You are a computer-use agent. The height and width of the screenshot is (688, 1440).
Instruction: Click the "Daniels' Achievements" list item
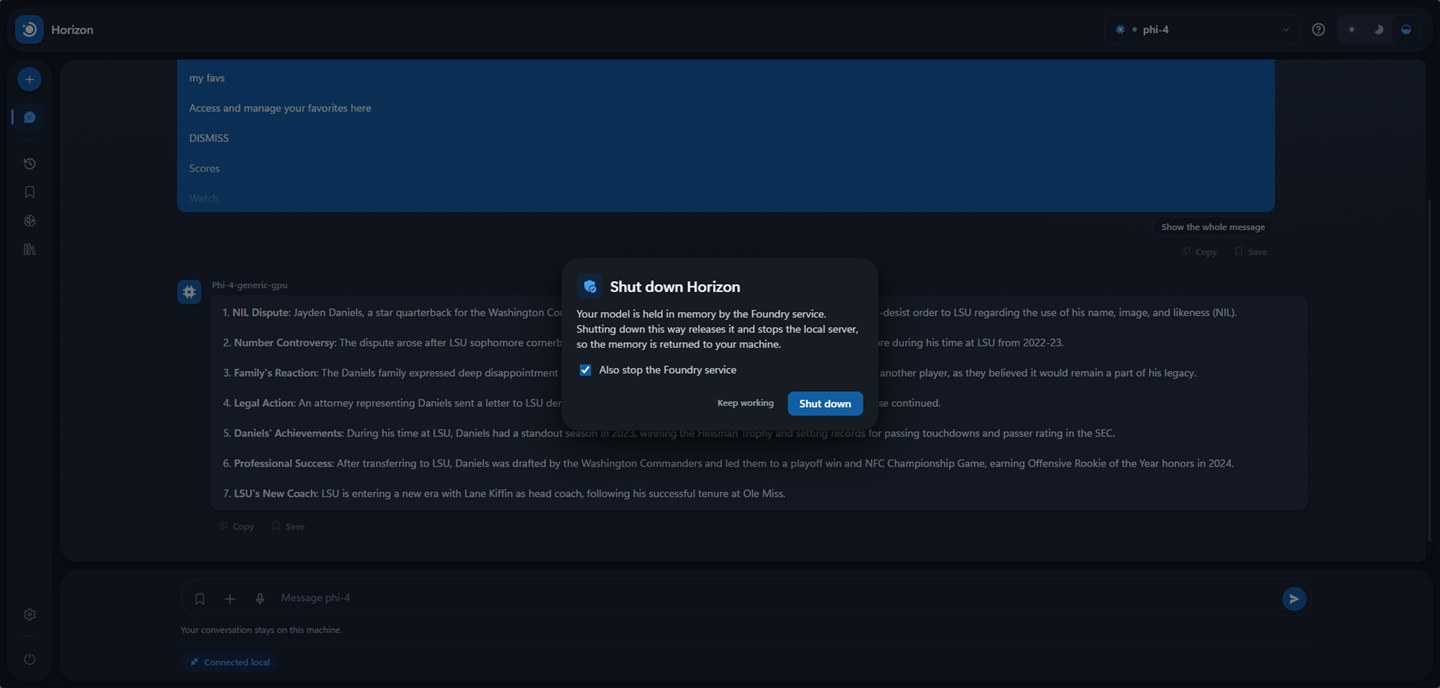point(669,433)
